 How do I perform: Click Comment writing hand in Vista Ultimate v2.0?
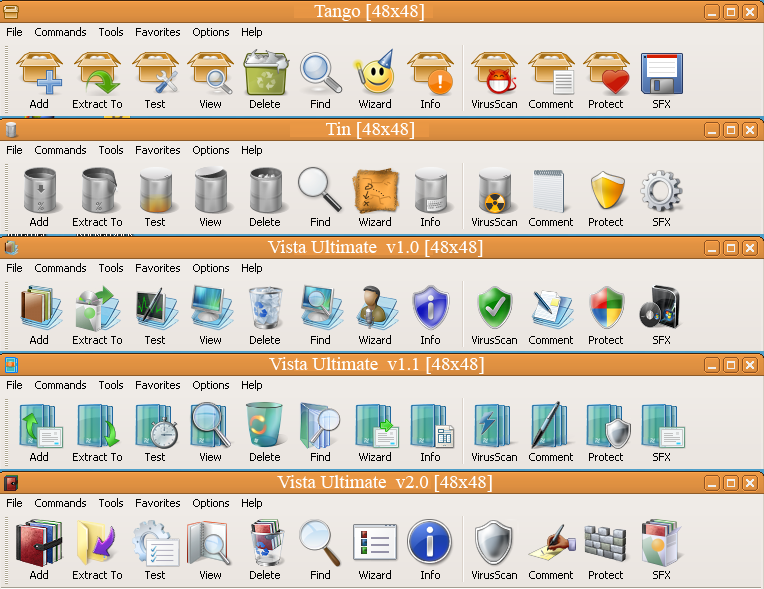pos(552,543)
